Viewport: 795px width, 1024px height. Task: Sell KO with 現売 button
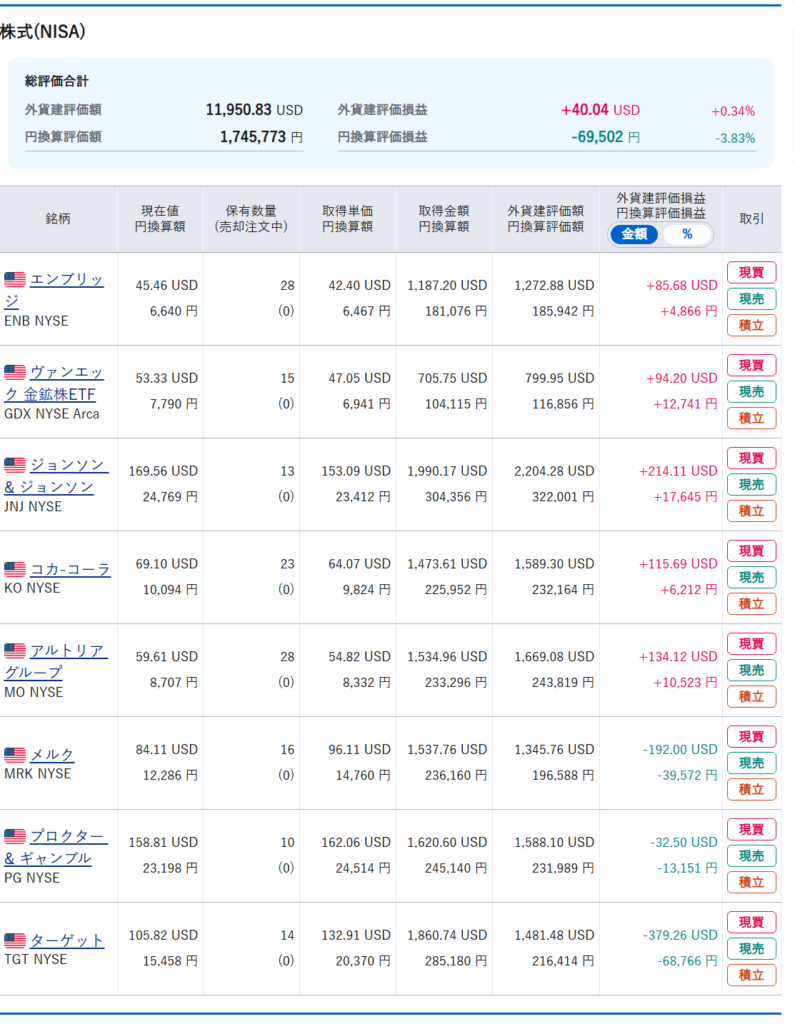point(751,577)
